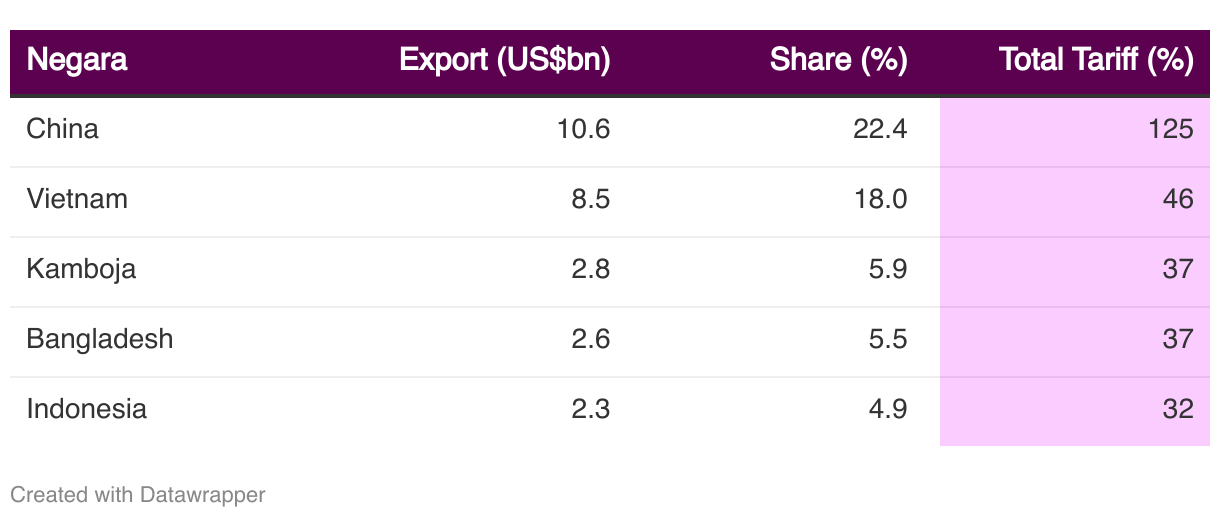Click the Negara column header
The width and height of the screenshot is (1220, 518).
click(77, 61)
